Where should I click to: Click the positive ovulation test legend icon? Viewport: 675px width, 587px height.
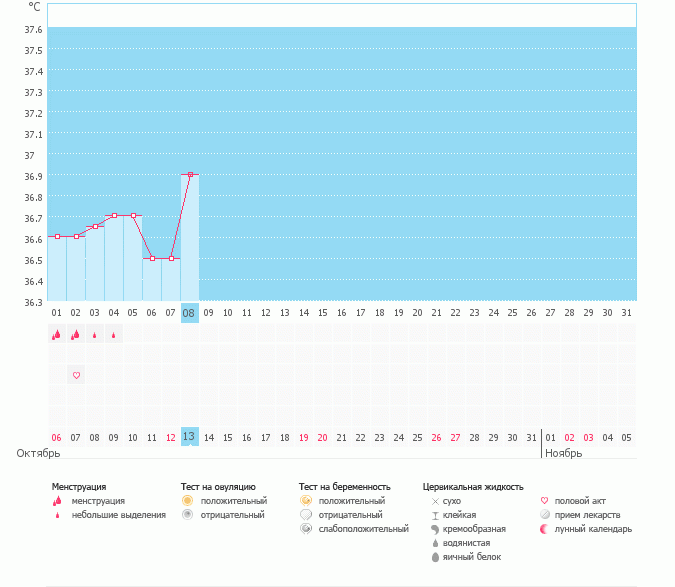(187, 500)
